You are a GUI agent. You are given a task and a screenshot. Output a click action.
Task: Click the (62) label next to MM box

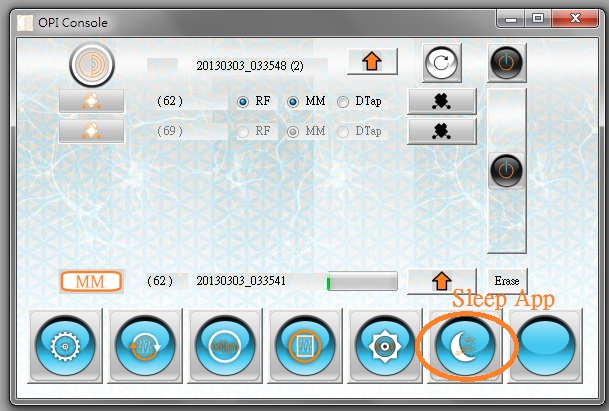[160, 281]
